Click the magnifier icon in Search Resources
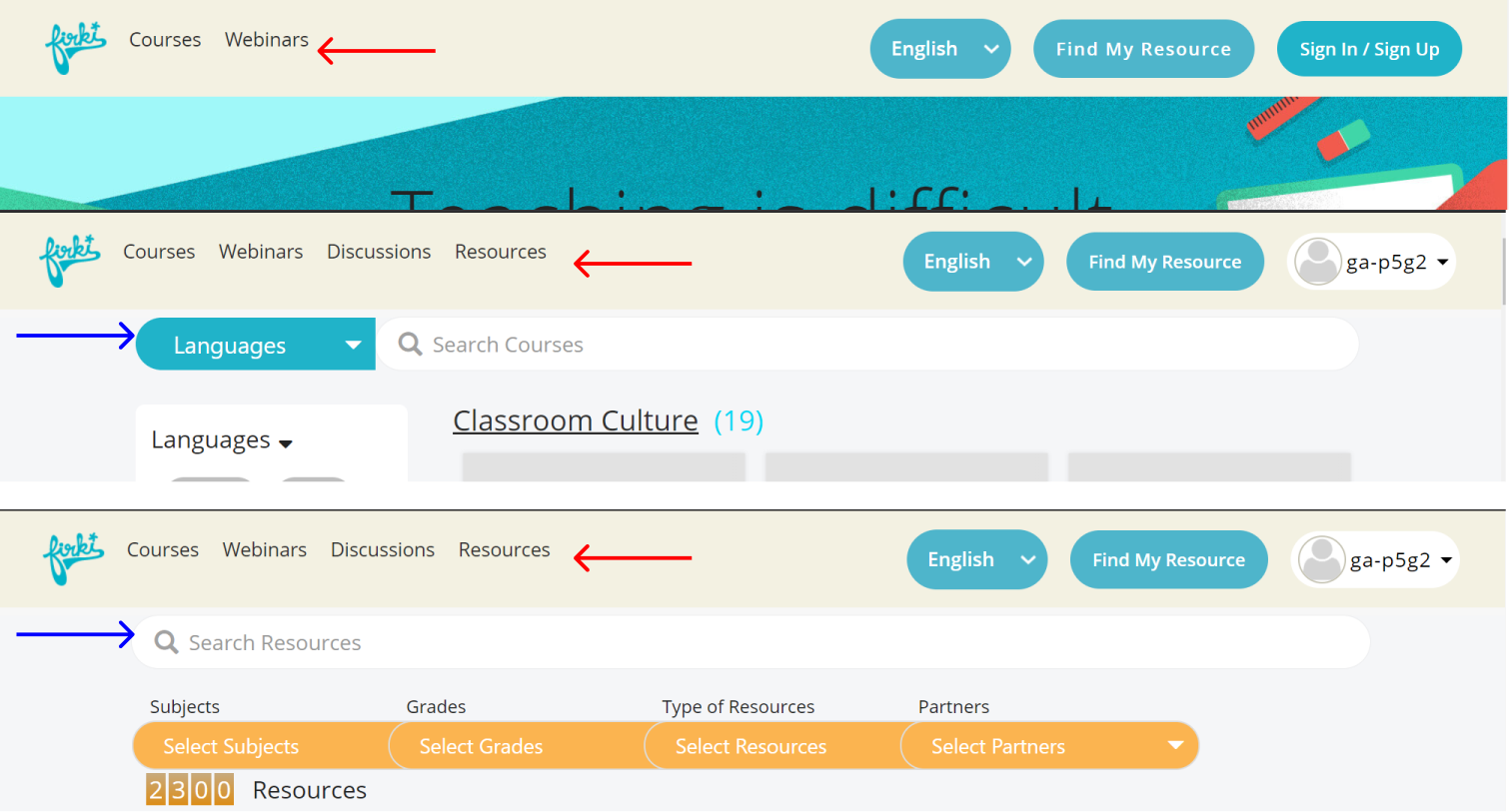The width and height of the screenshot is (1509, 812). [166, 642]
